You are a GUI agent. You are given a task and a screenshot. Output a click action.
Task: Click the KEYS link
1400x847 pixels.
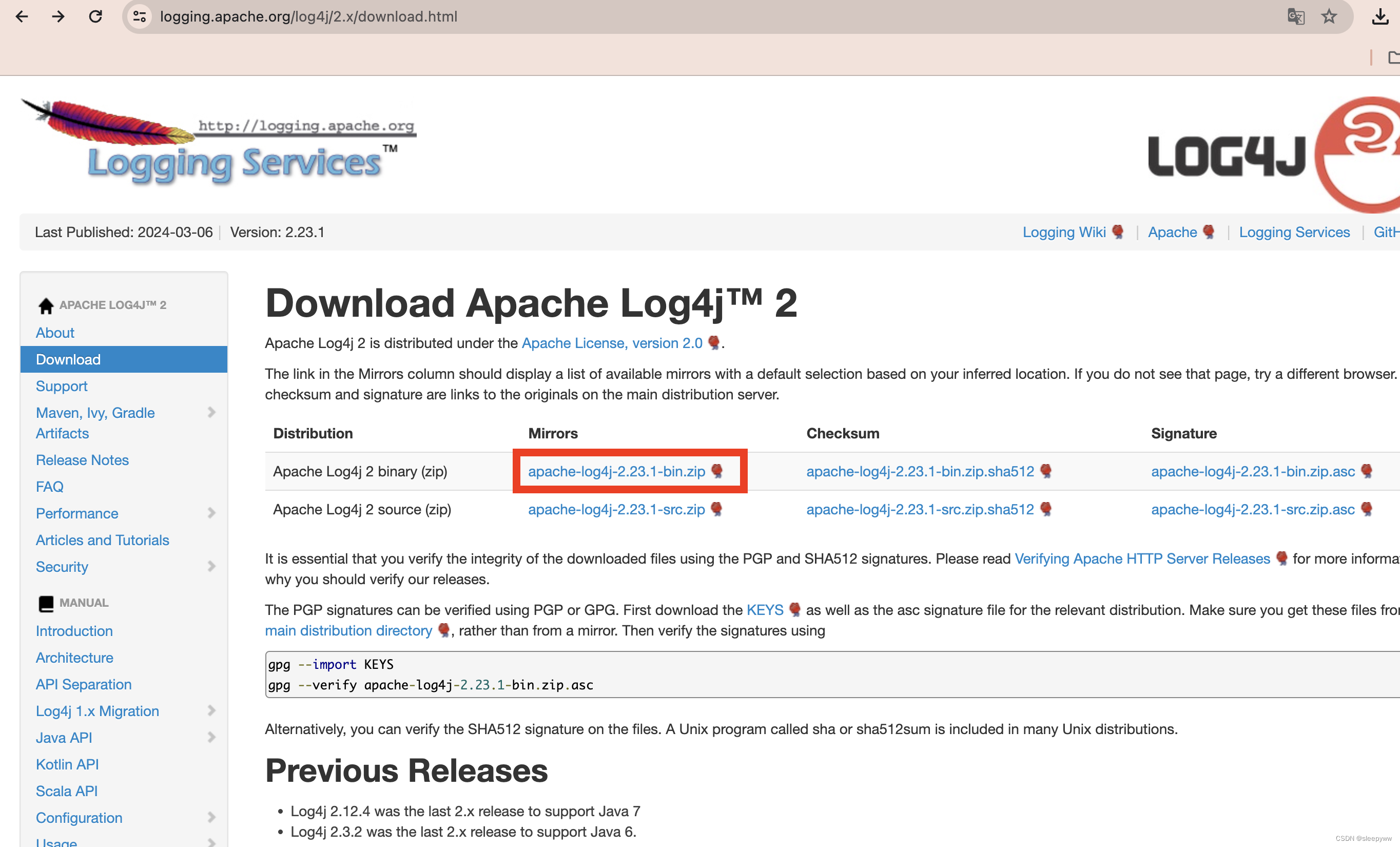[765, 610]
